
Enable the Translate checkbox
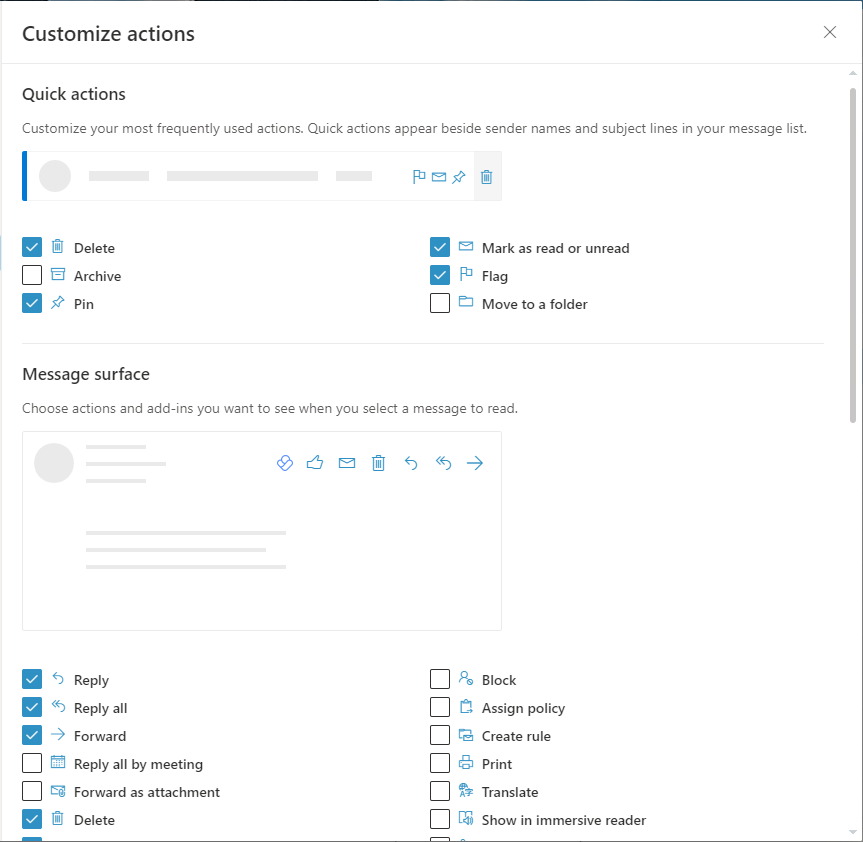[440, 792]
